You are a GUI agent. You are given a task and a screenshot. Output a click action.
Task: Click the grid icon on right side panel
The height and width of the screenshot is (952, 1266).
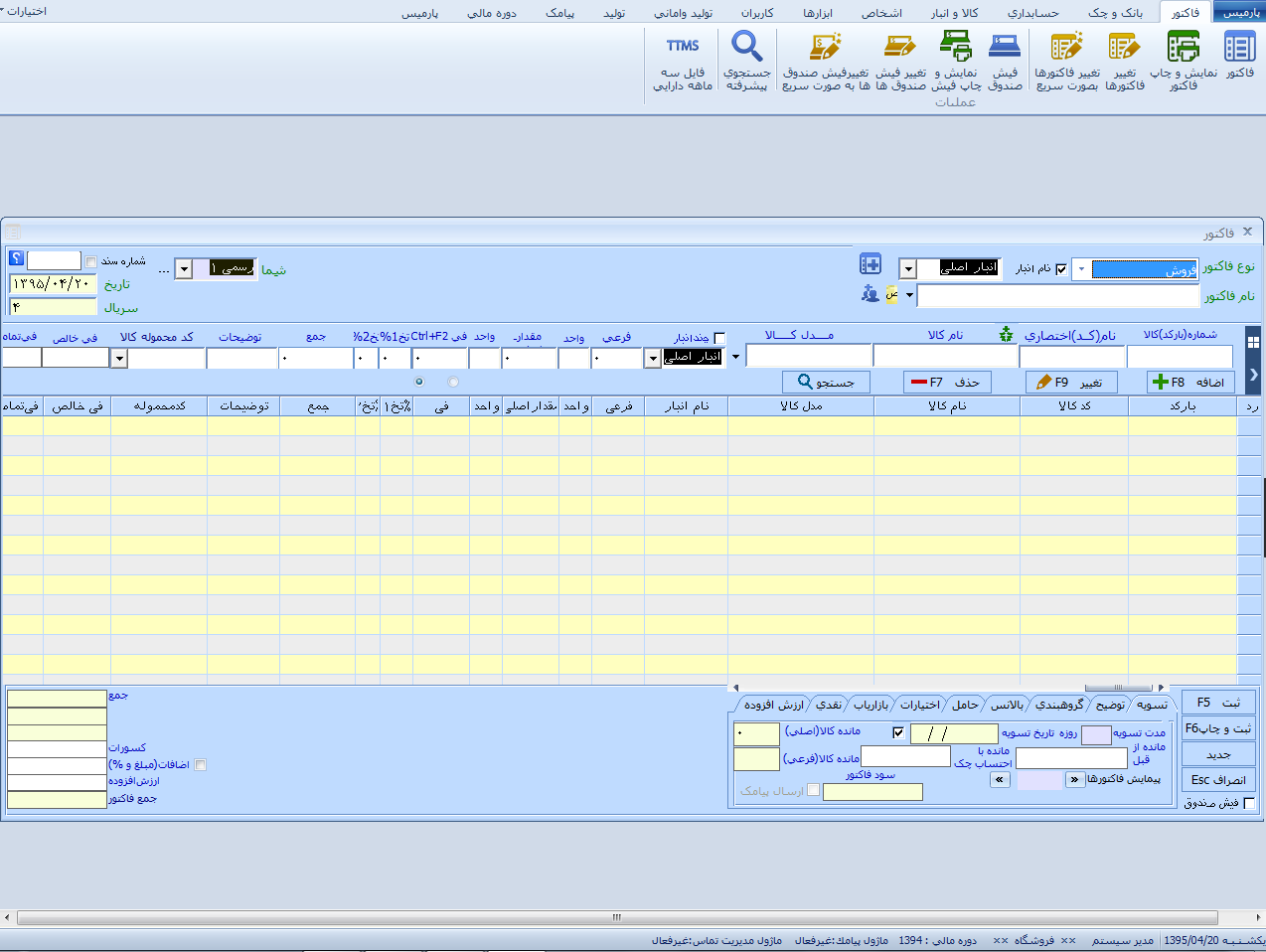(x=1253, y=341)
